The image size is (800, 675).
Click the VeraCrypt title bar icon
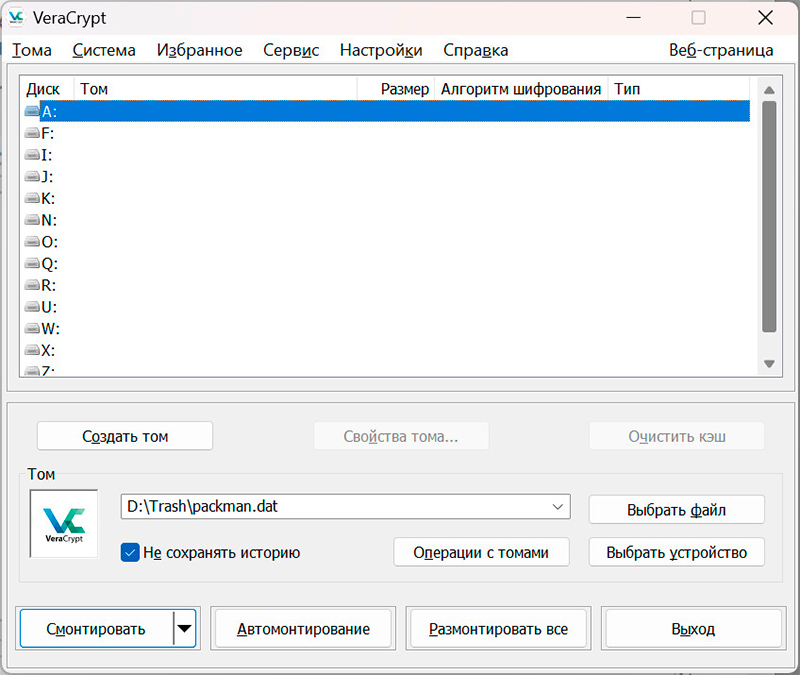point(17,18)
